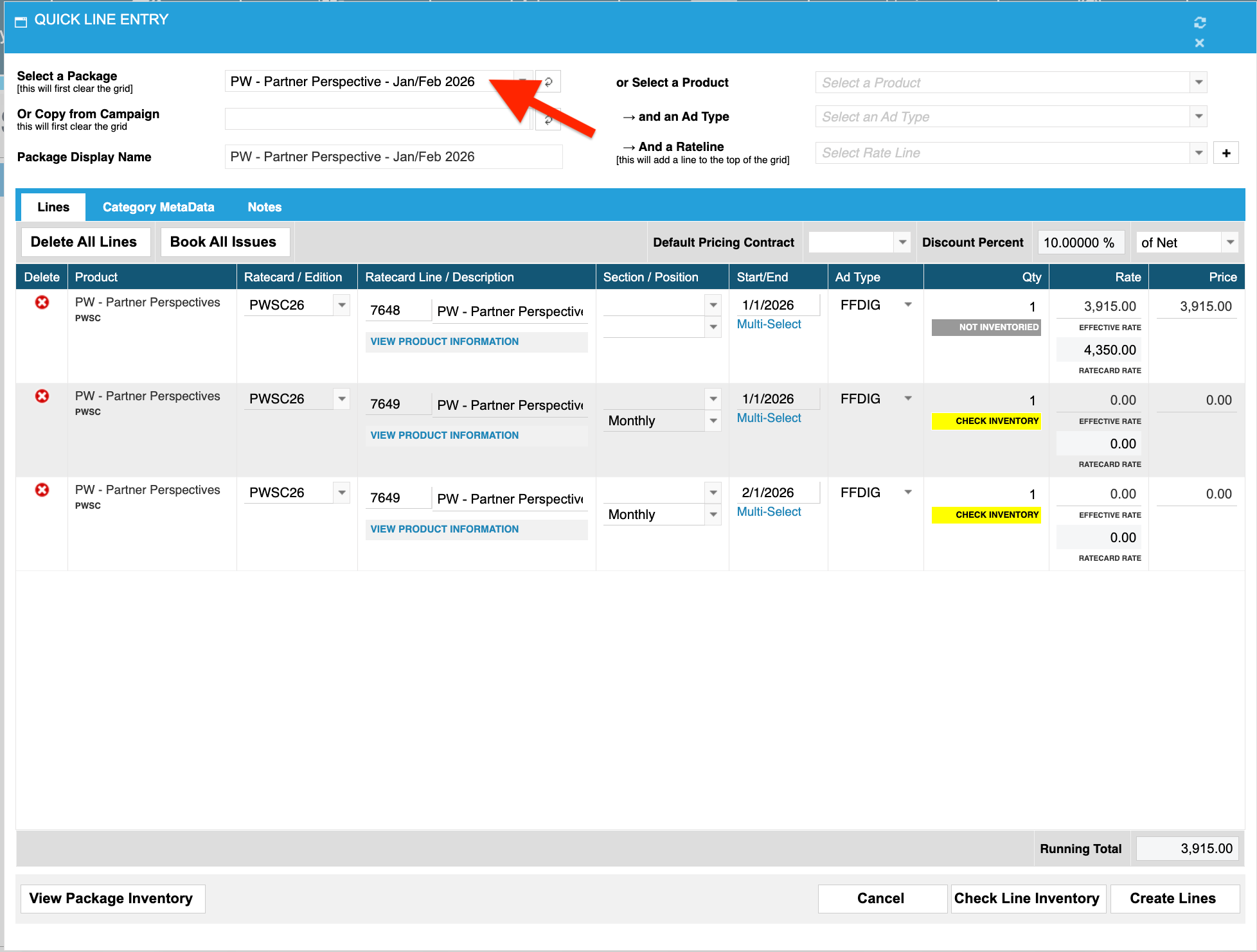Open the Select an Ad Type dropdown
The image size is (1257, 952).
point(1198,116)
